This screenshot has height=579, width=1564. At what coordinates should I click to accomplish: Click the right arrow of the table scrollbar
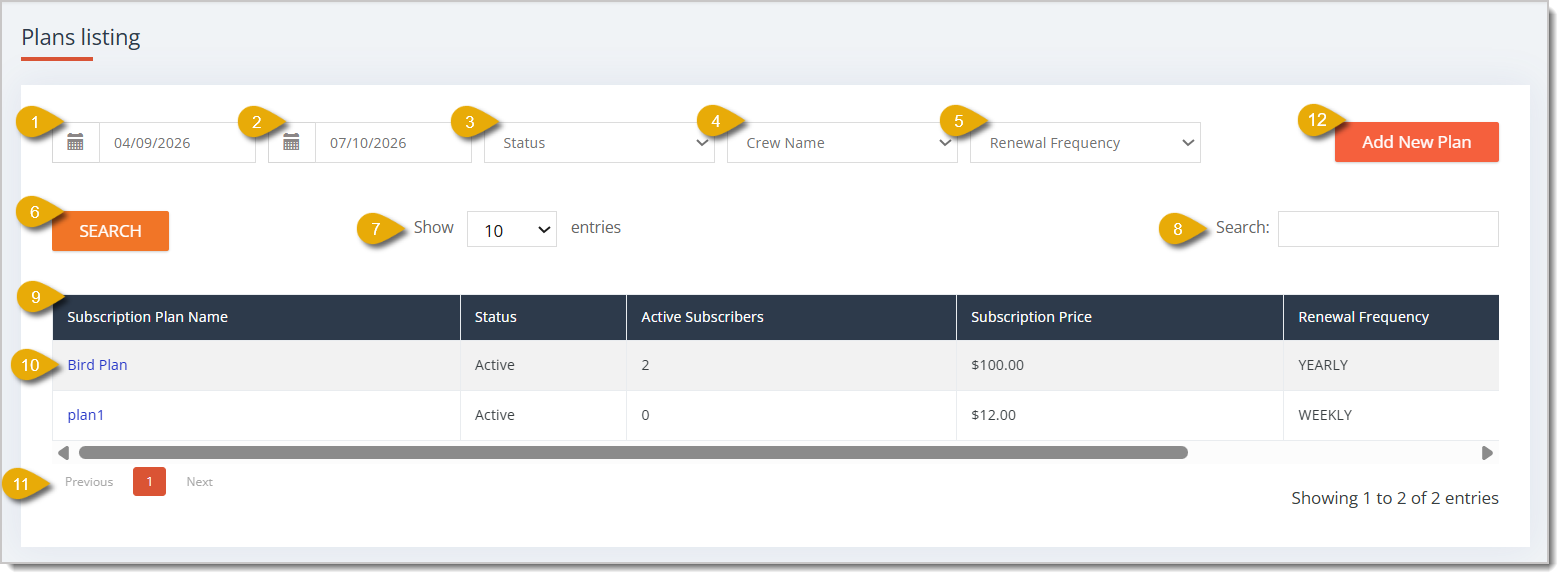1487,453
